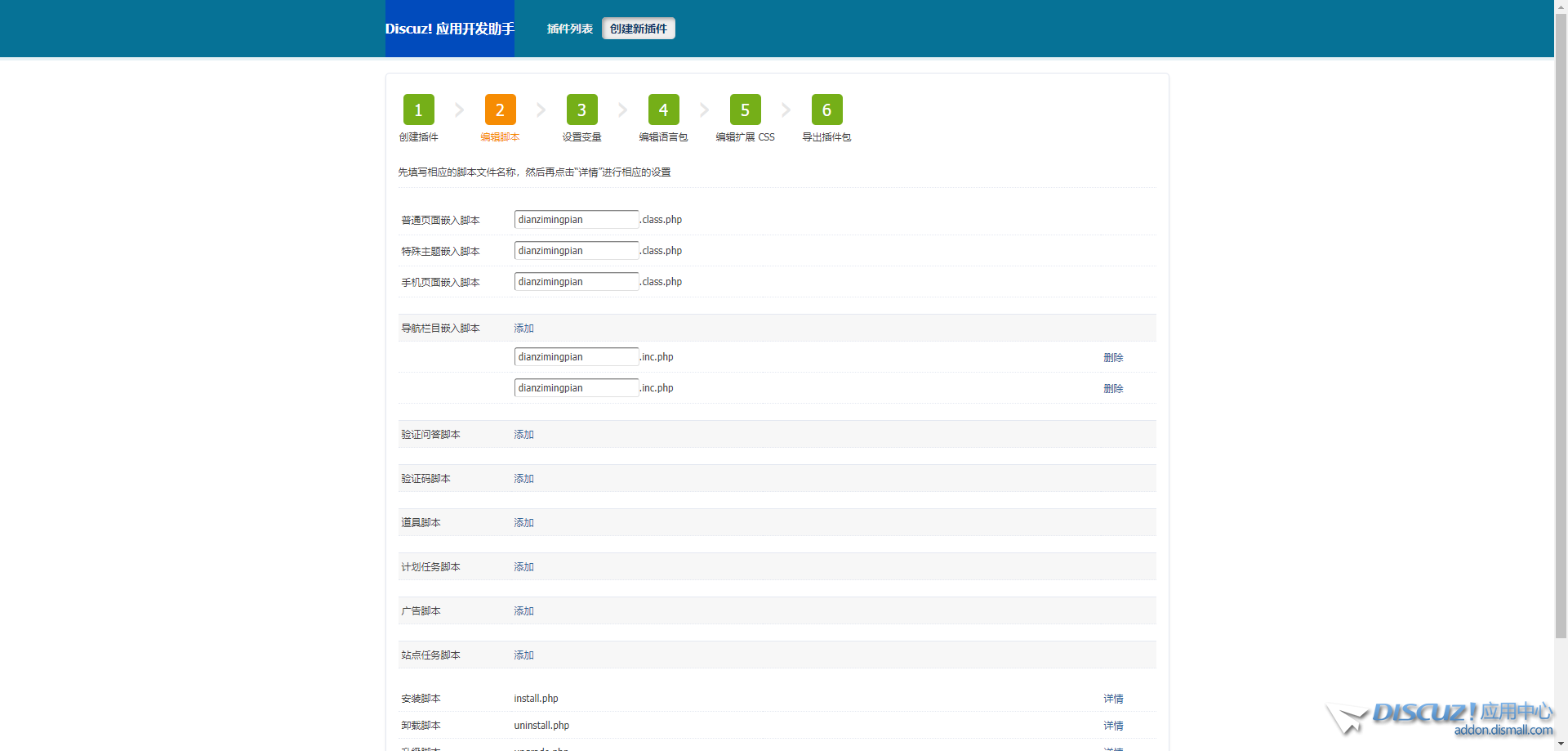The image size is (1568, 751).
Task: Add a 验证问答脚本 entry
Action: tap(523, 435)
